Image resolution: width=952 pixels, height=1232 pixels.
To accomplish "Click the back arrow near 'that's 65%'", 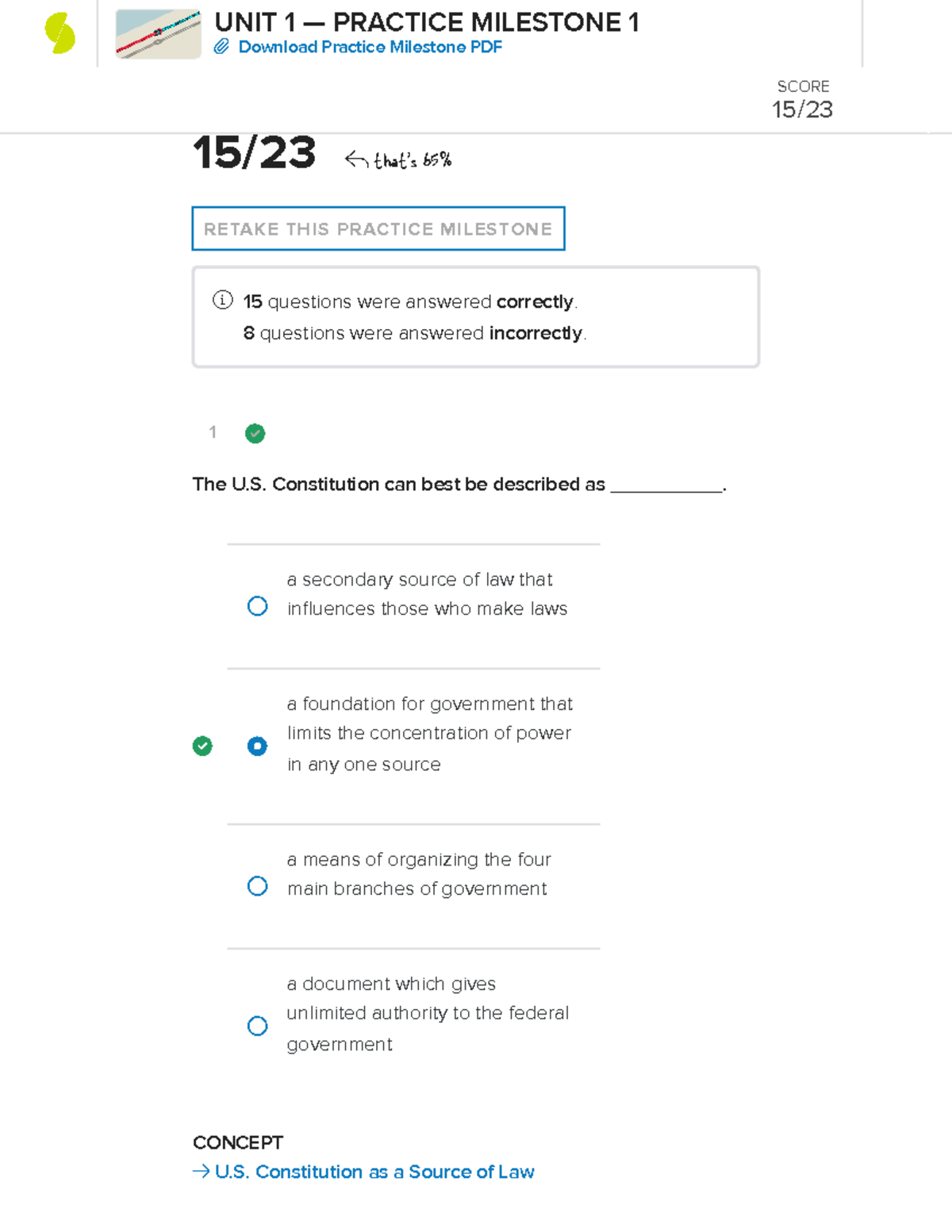I will pyautogui.click(x=356, y=160).
